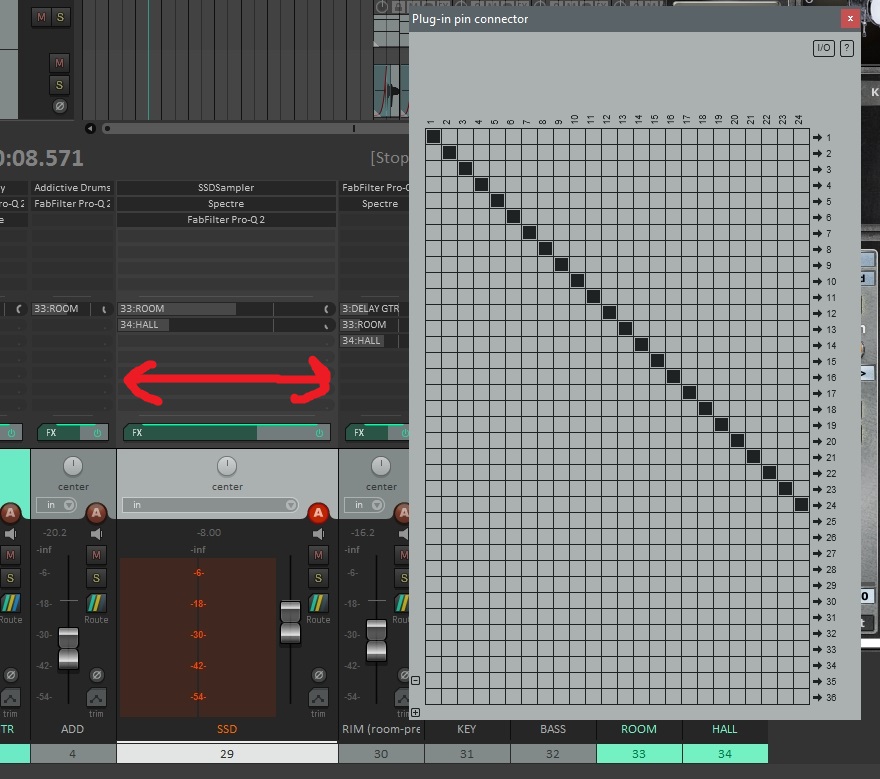The height and width of the screenshot is (779, 880).
Task: Solo the SSD mixer strip
Action: pos(318,578)
